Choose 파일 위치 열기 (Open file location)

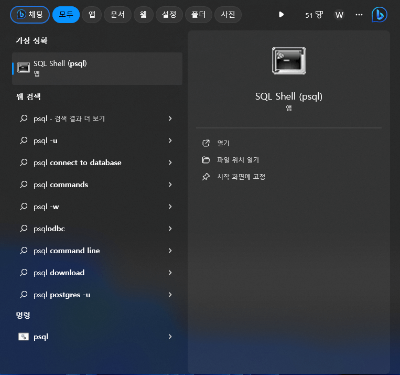pyautogui.click(x=238, y=160)
